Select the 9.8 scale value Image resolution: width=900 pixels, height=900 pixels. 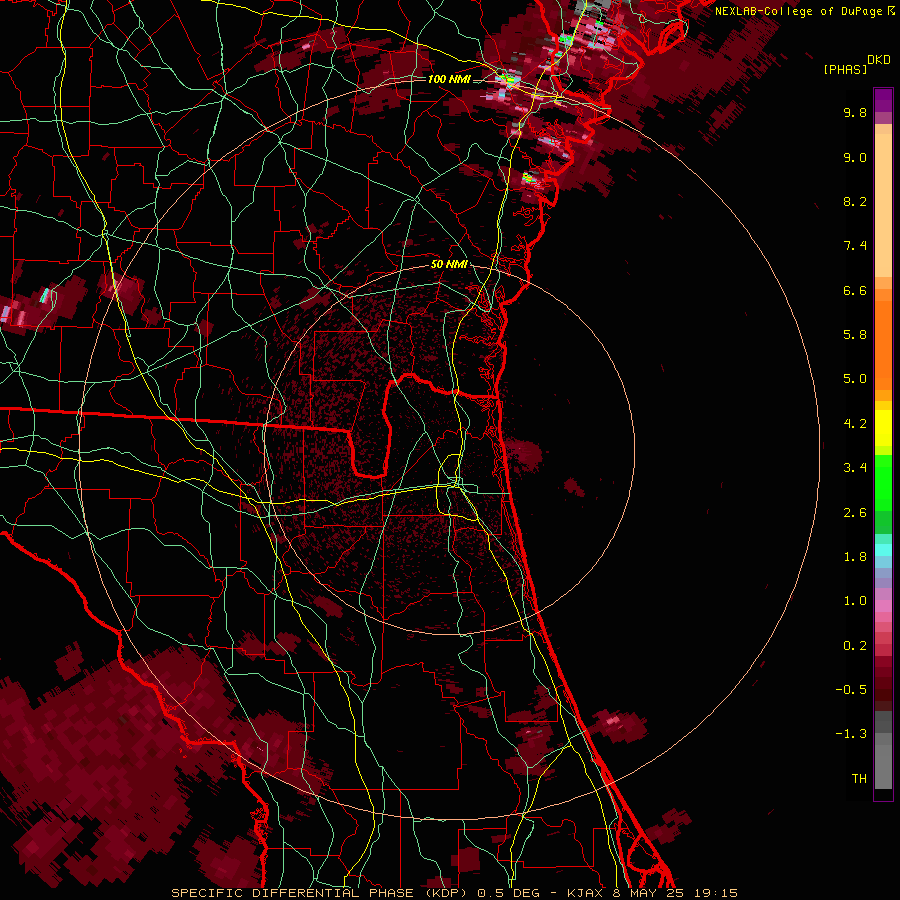click(855, 112)
